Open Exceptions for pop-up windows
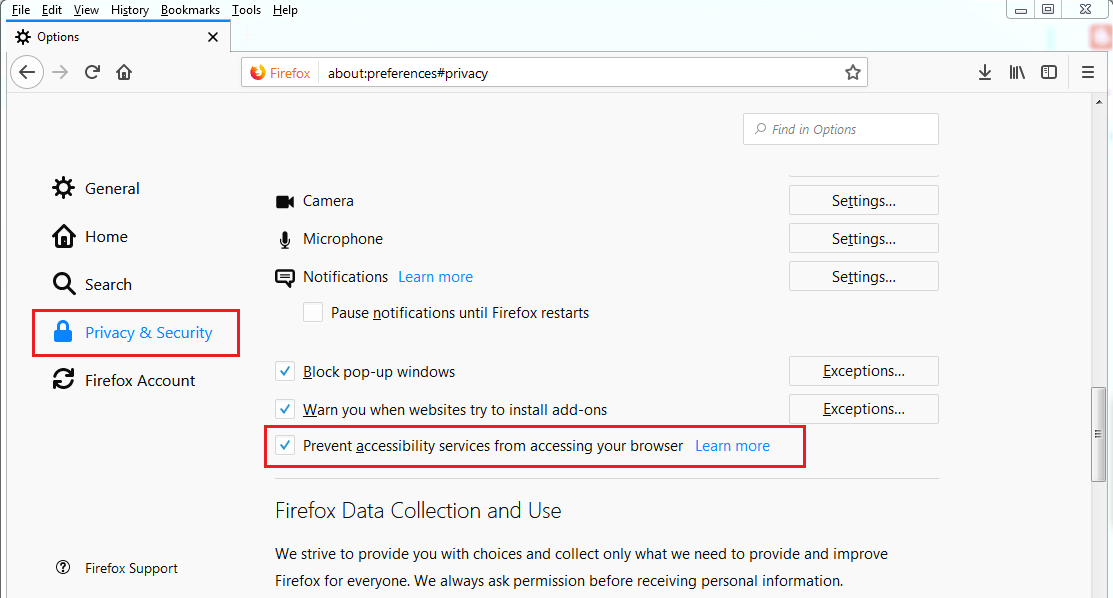The width and height of the screenshot is (1113, 598). pos(863,371)
